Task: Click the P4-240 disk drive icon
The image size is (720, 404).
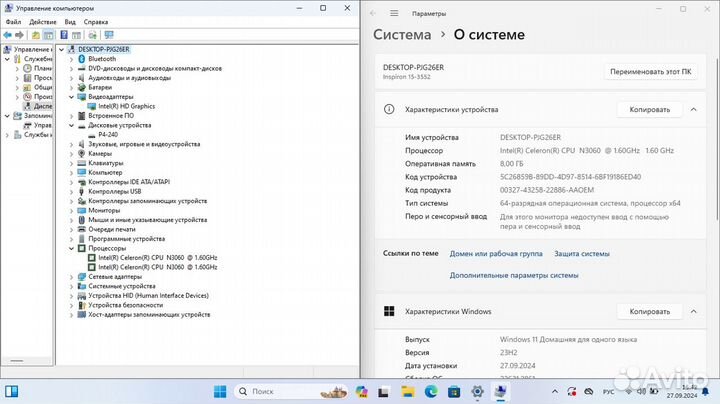Action: 92,135
